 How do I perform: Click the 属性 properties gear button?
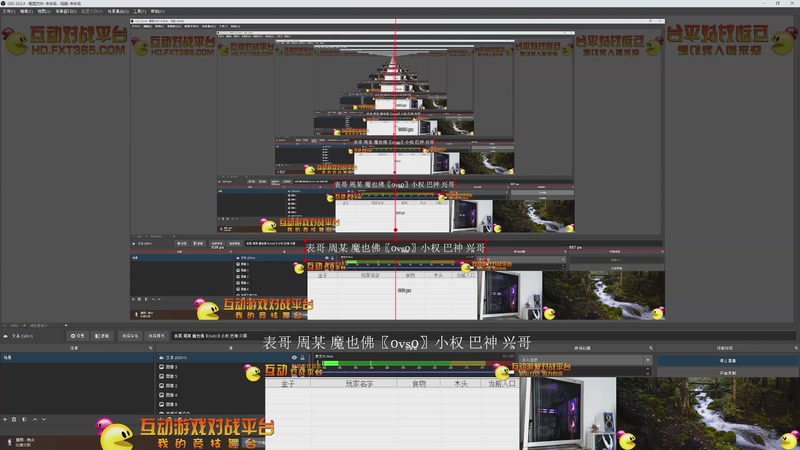78,336
